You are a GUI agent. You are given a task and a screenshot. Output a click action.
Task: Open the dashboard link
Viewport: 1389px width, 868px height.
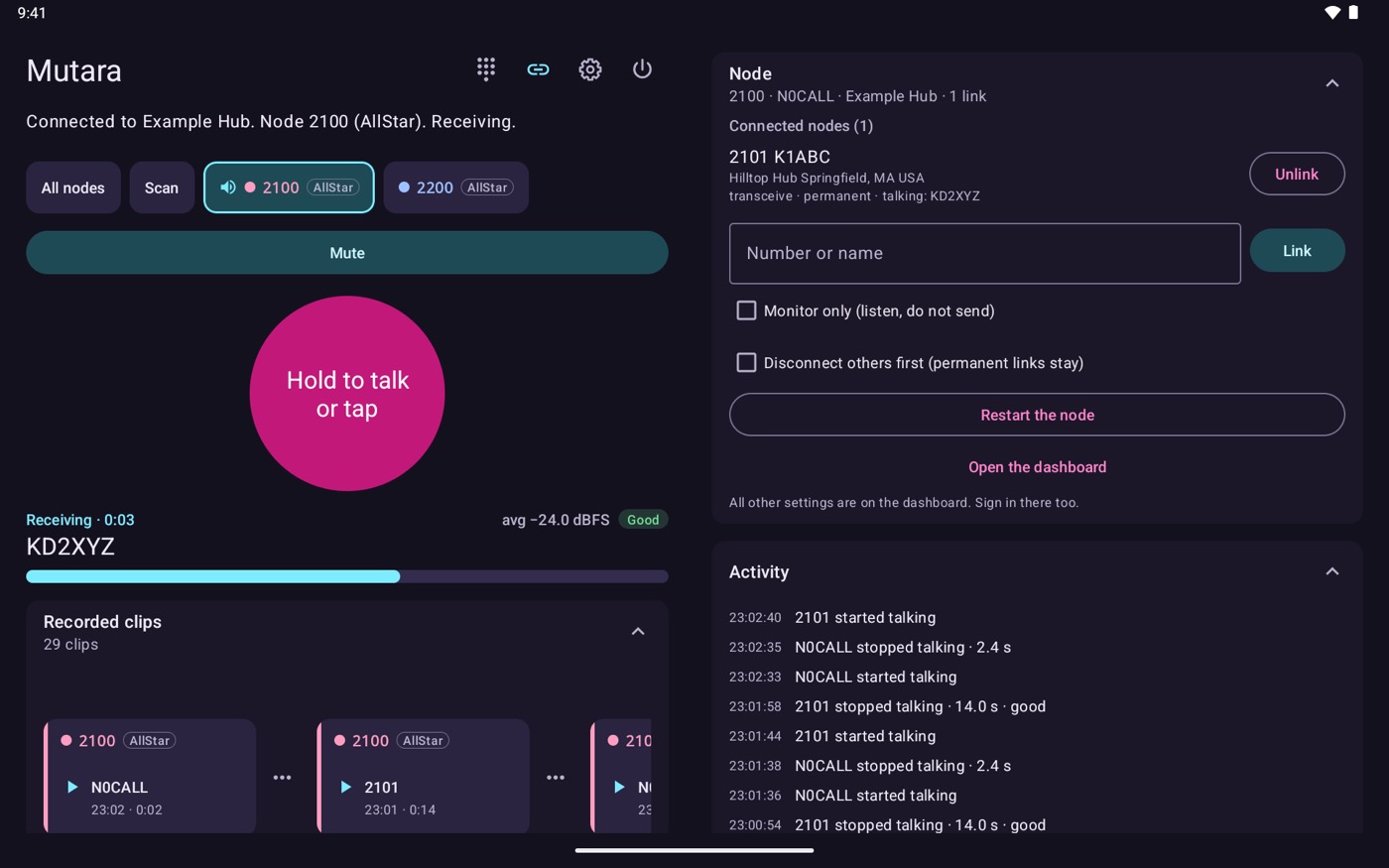(x=1037, y=467)
